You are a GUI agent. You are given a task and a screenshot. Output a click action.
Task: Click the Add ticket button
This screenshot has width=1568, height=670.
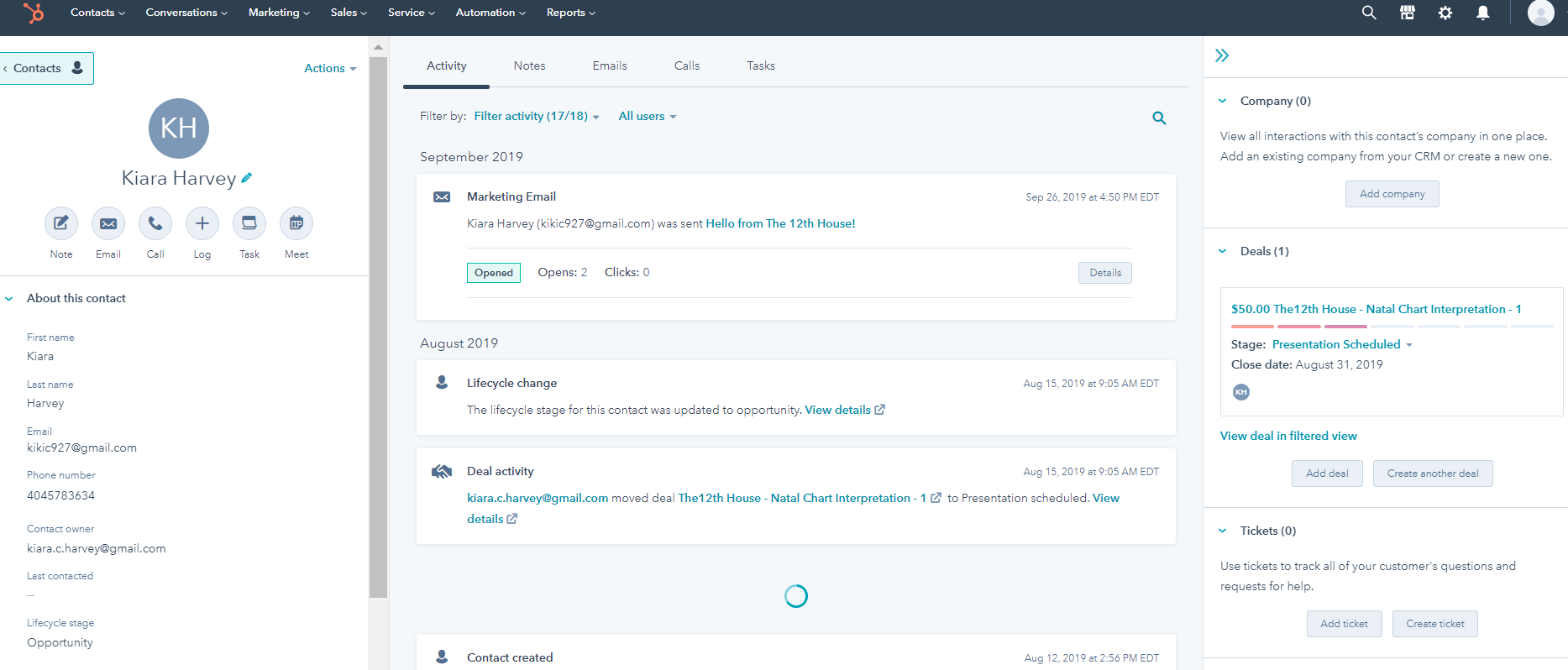tap(1344, 624)
